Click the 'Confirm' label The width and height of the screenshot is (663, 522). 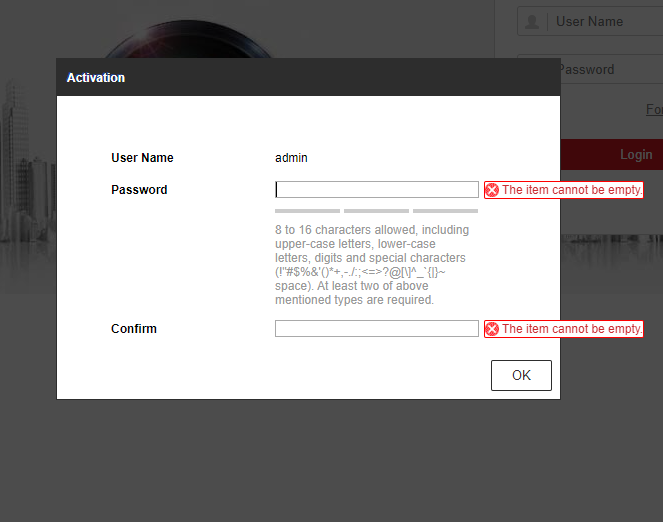134,328
